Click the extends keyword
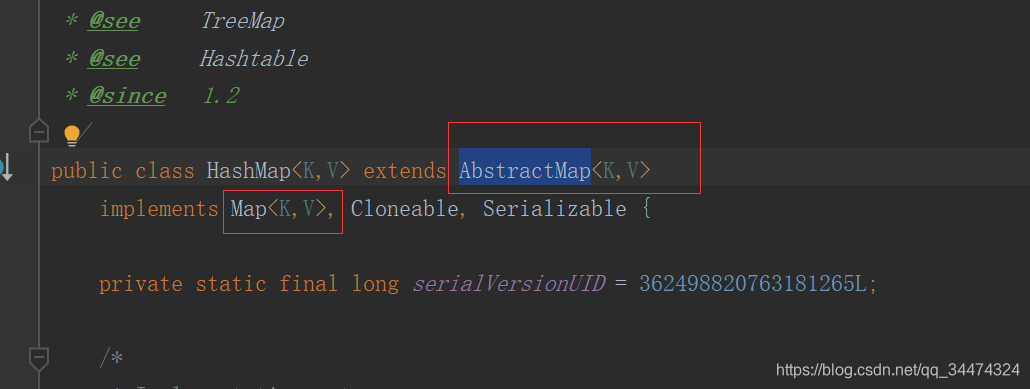This screenshot has width=1030, height=389. [x=405, y=171]
